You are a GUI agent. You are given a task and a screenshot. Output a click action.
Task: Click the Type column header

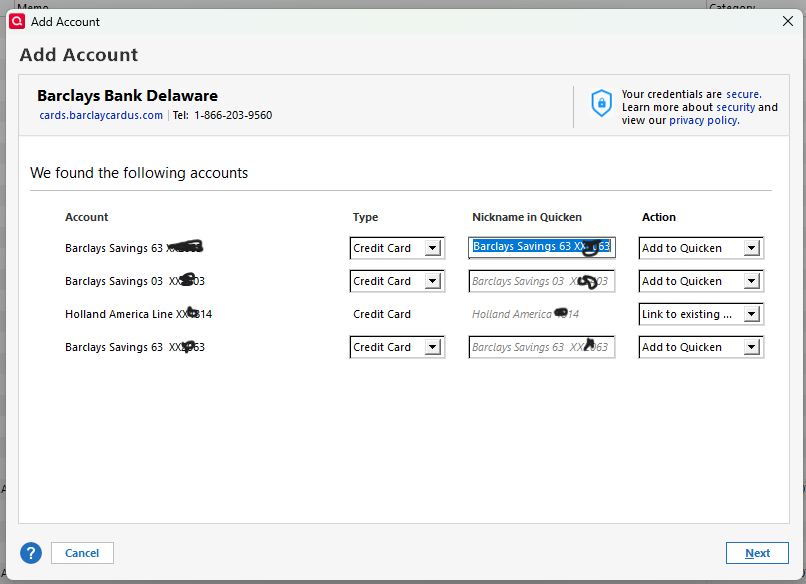[365, 217]
